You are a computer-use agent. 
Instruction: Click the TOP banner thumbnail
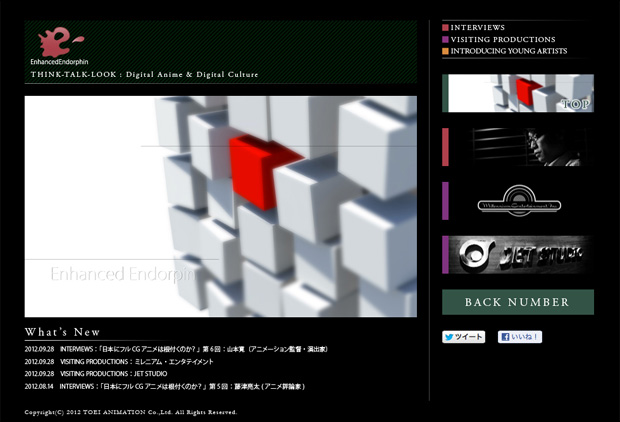tap(520, 93)
